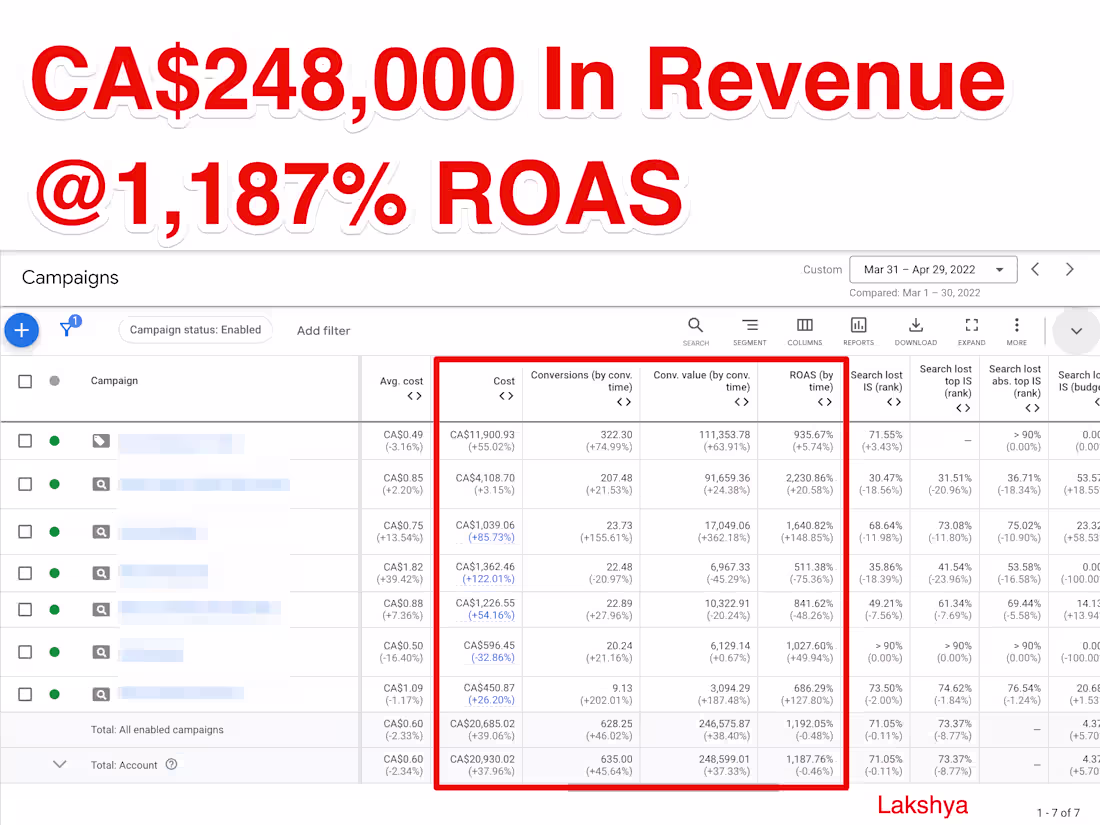Click Add filter
The width and height of the screenshot is (1100, 825).
tap(322, 330)
